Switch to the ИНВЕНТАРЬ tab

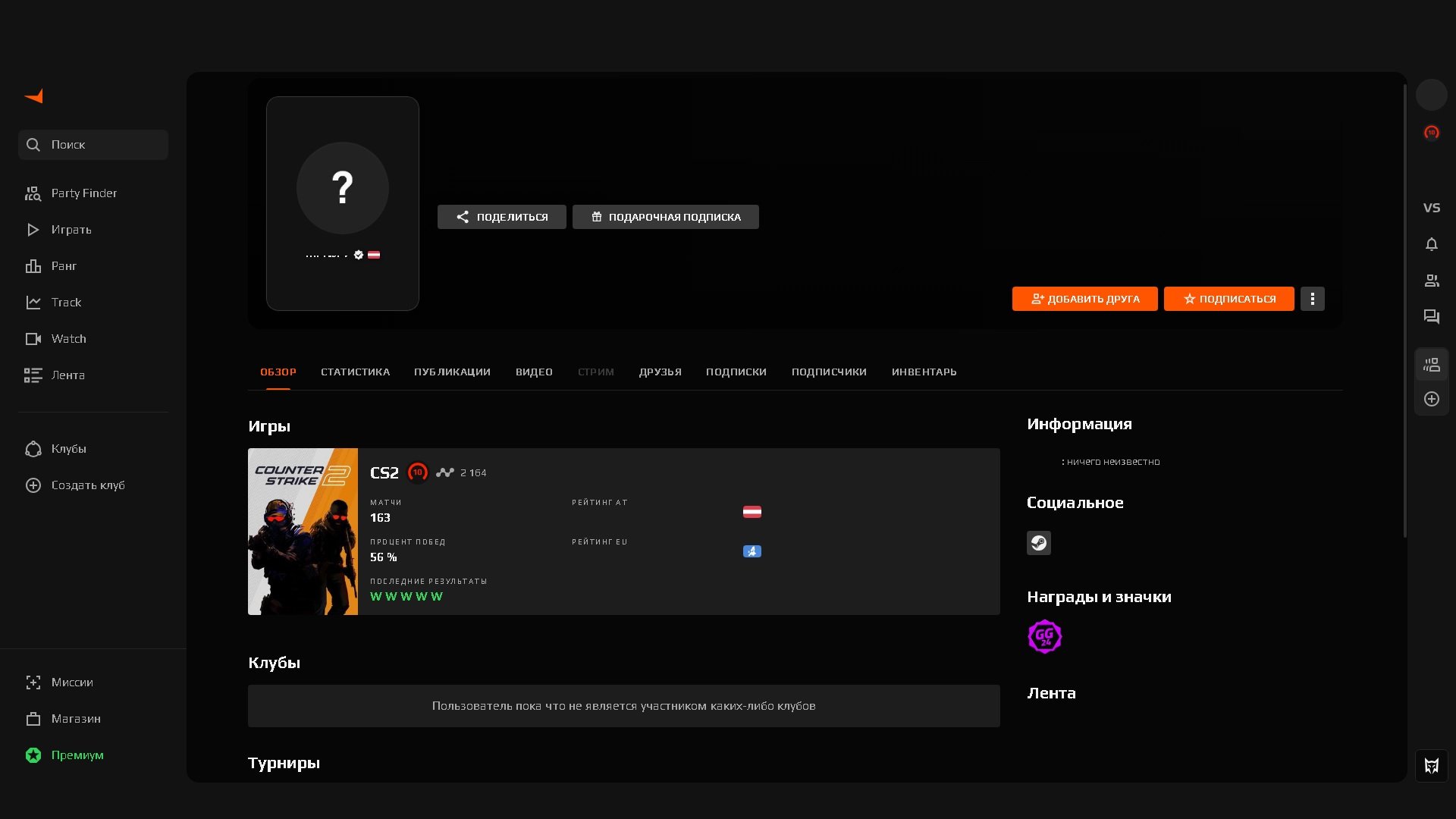[924, 372]
